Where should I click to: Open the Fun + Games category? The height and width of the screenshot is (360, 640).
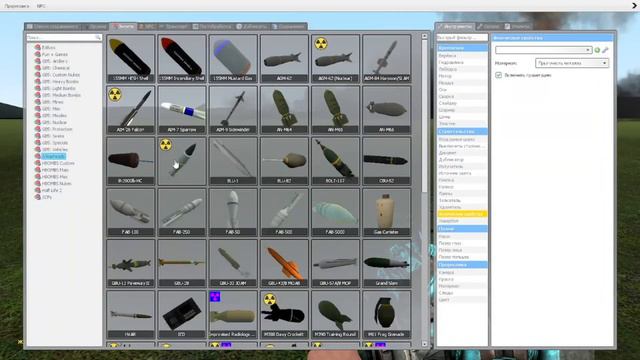[55, 54]
